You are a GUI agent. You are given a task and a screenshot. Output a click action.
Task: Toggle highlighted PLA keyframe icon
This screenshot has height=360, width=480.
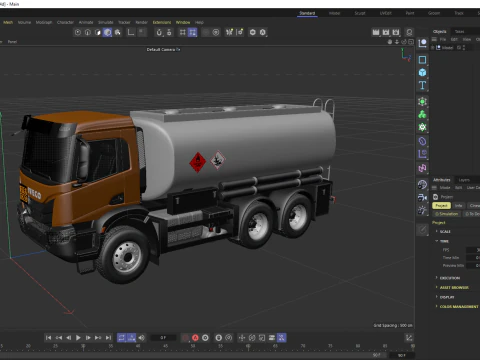point(282,338)
